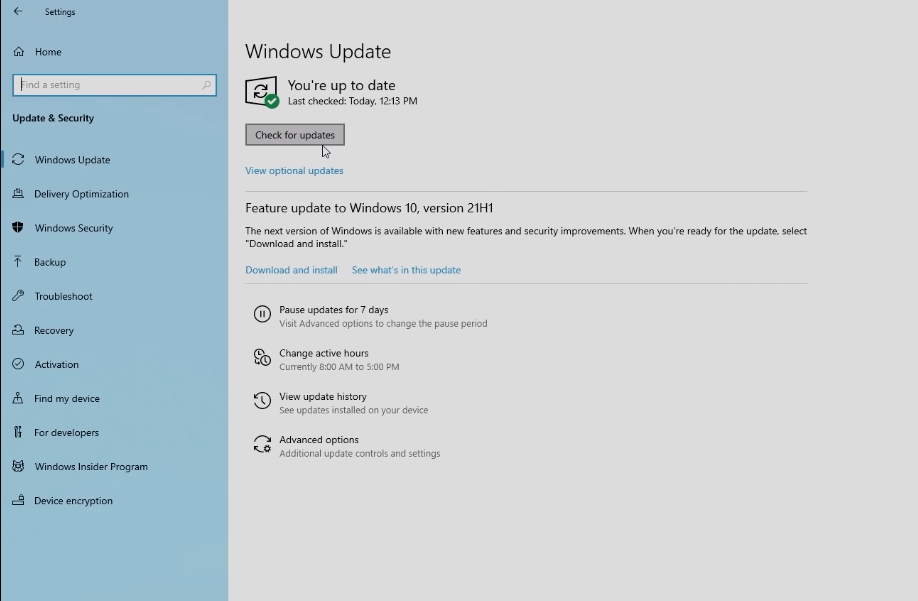Image resolution: width=918 pixels, height=601 pixels.
Task: Open Advanced options text
Action: (318, 439)
